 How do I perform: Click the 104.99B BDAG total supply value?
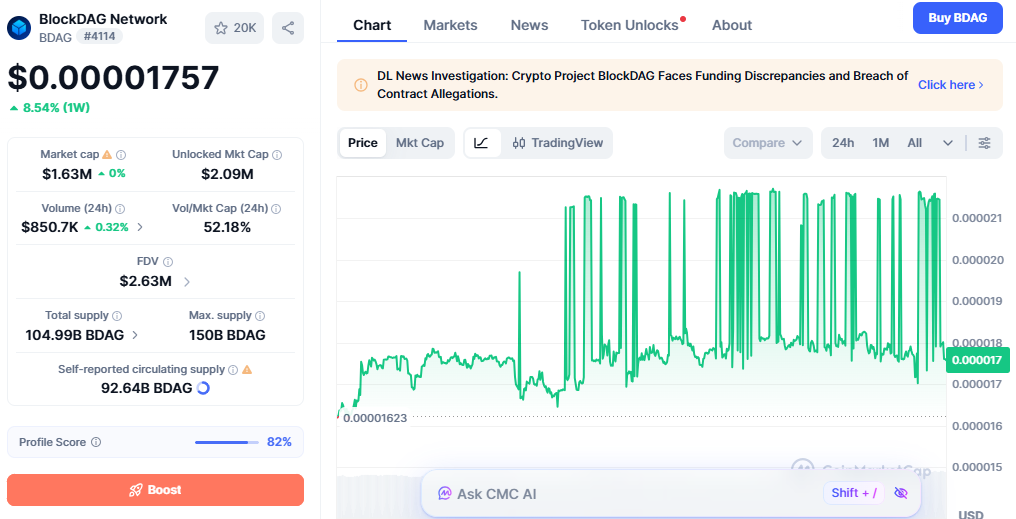click(x=75, y=335)
